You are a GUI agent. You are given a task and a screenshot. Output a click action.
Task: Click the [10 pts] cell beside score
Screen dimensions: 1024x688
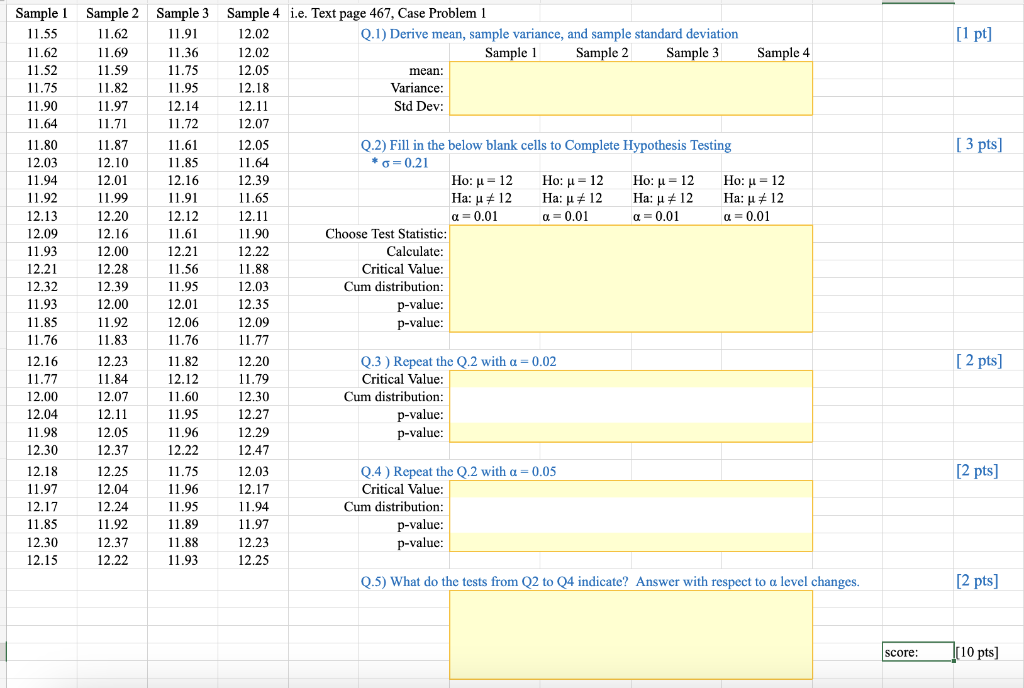[975, 651]
